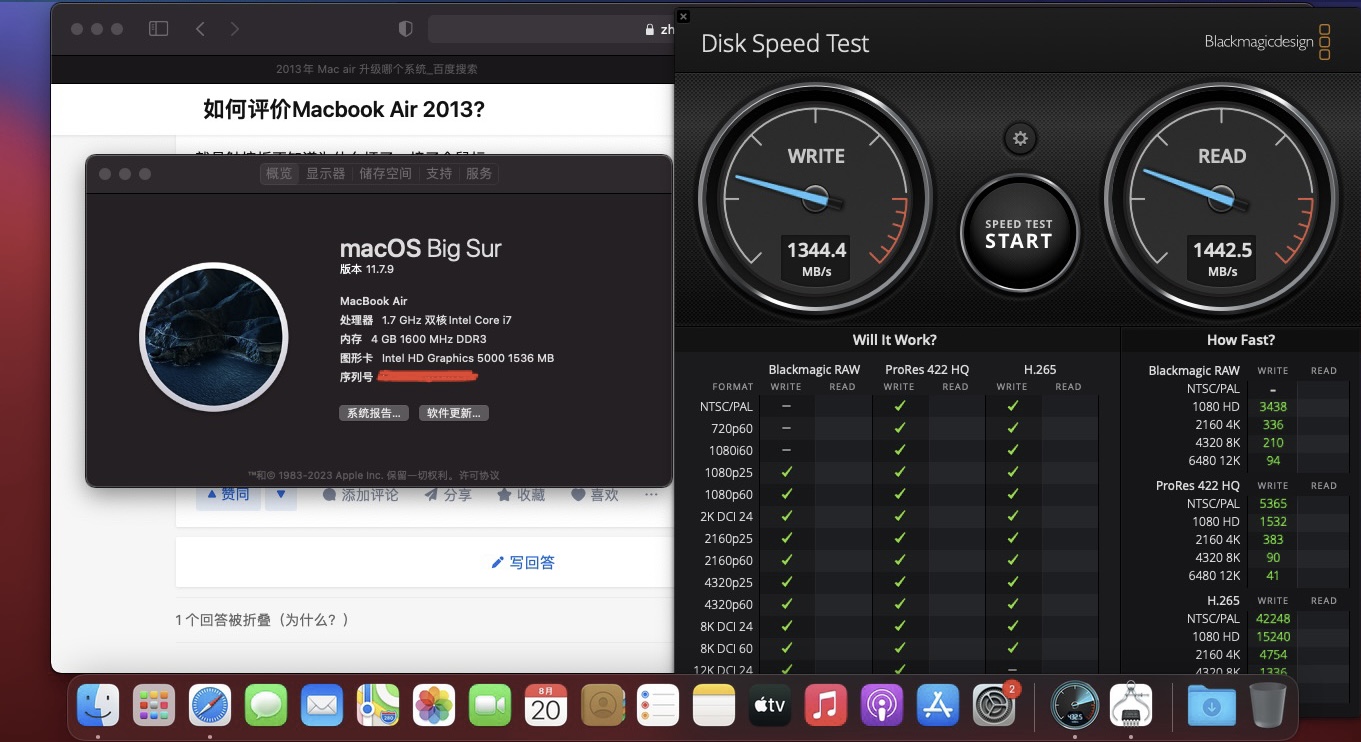Open the Downloads folder in the Dock

click(x=1211, y=706)
